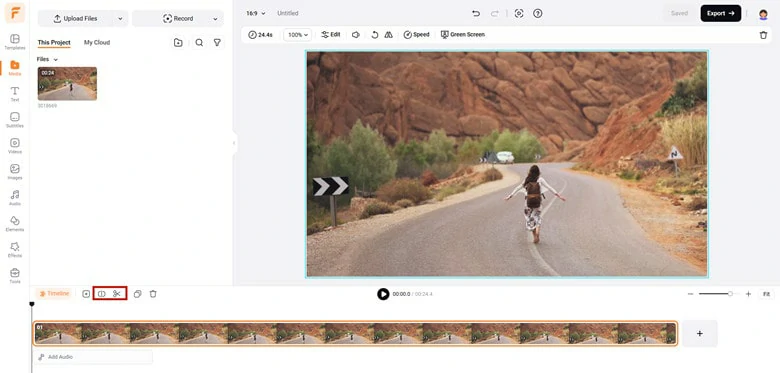Viewport: 780px width, 373px height.
Task: Mute the clip with speaker icon
Action: (x=356, y=35)
